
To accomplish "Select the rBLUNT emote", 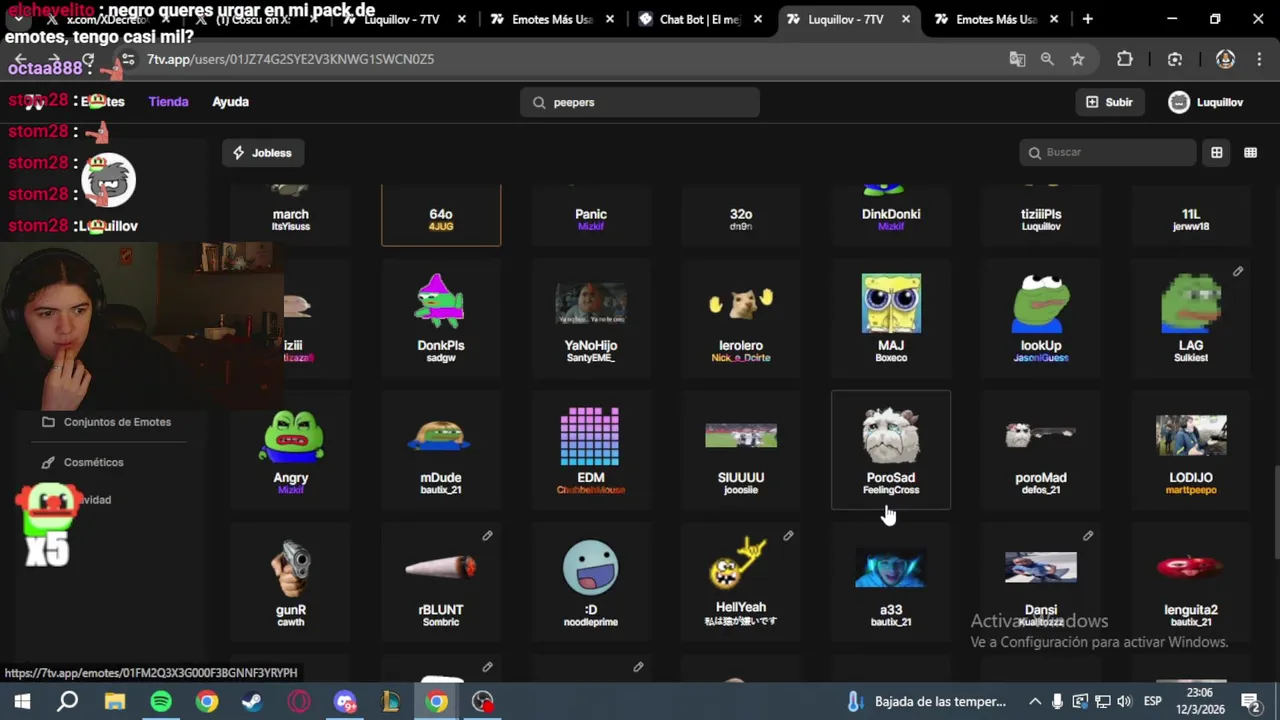I will coord(441,582).
